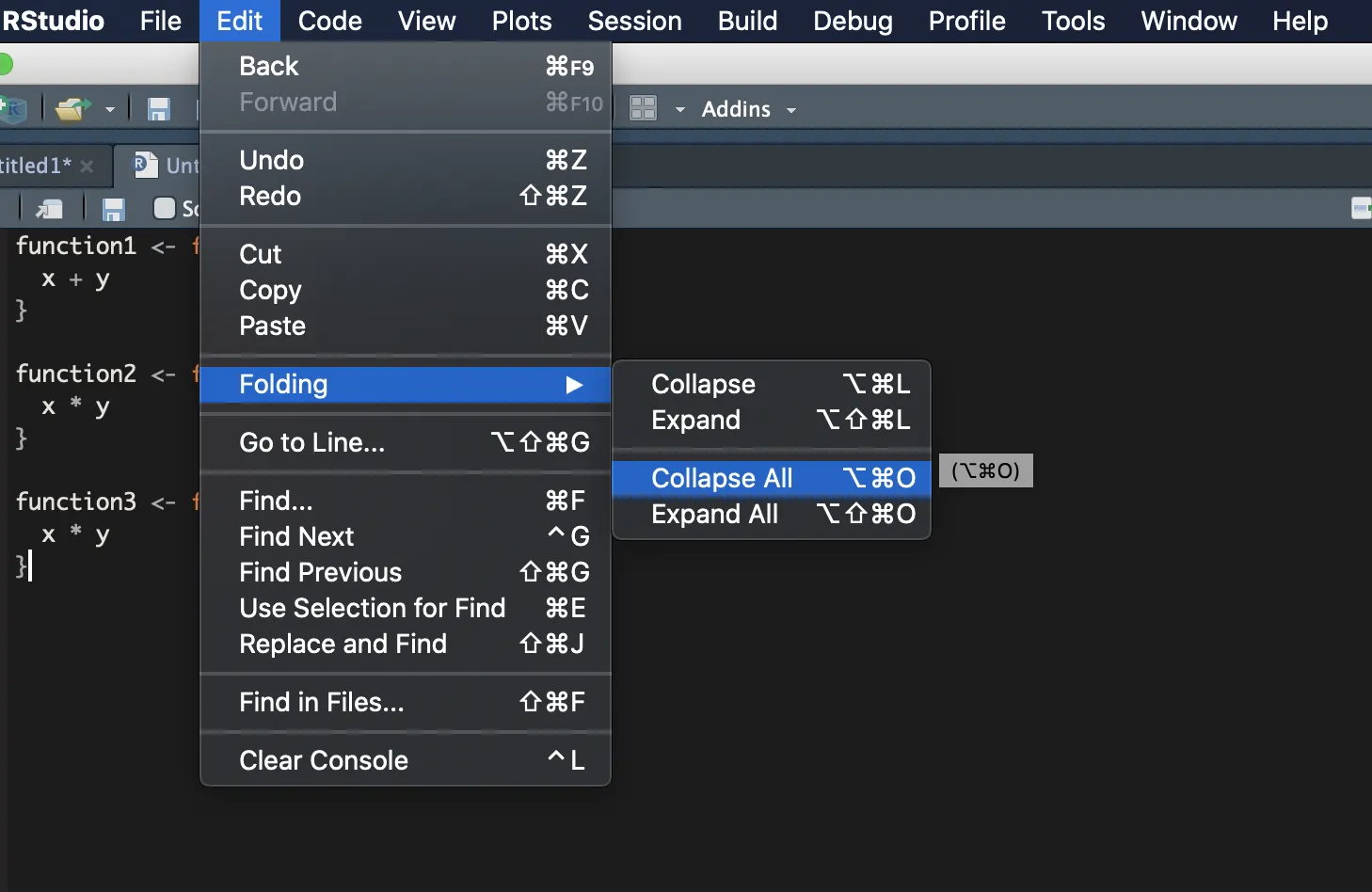Select Replace and Find
This screenshot has width=1372, height=892.
coord(343,644)
